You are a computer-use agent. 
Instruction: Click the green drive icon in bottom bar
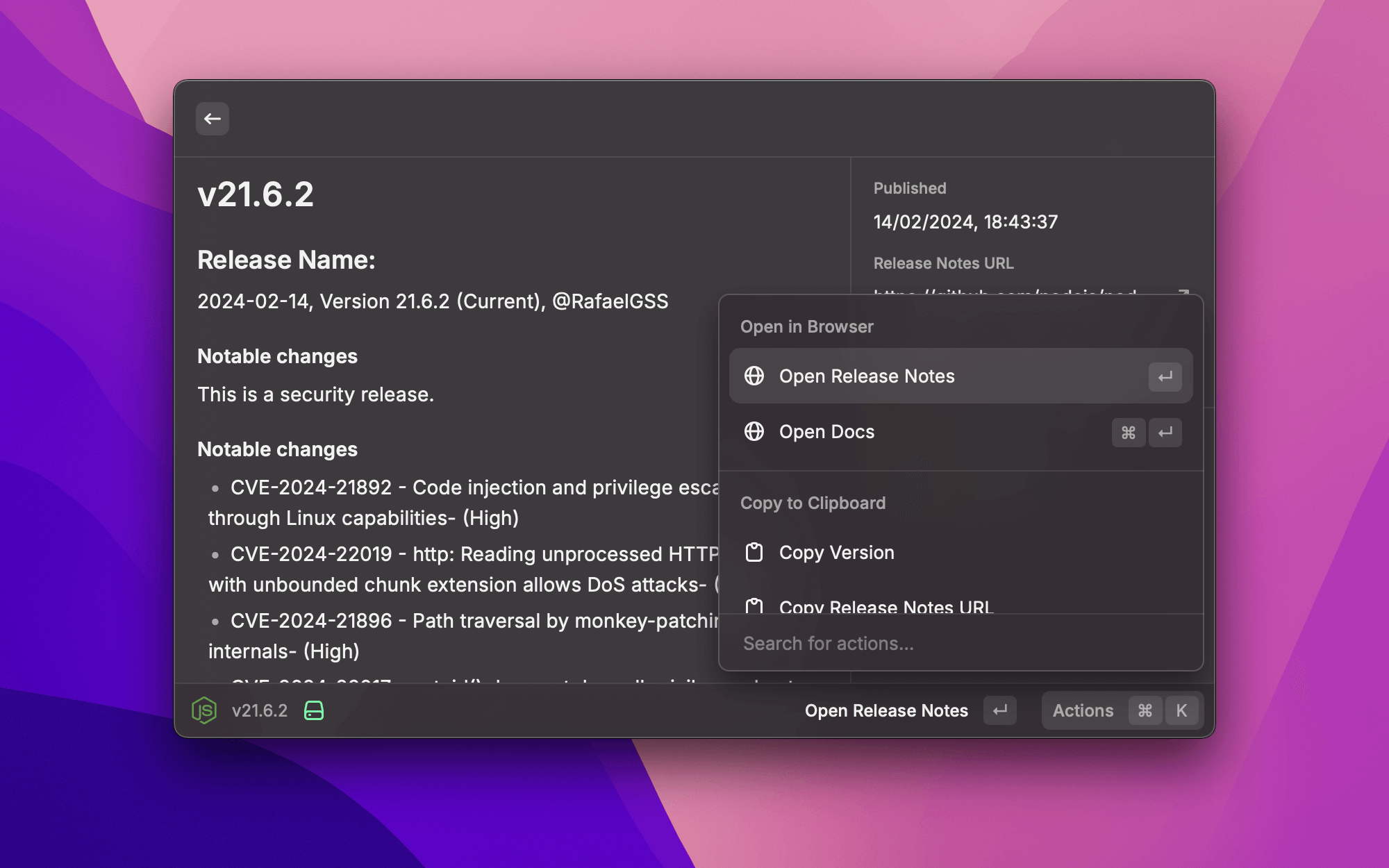314,710
